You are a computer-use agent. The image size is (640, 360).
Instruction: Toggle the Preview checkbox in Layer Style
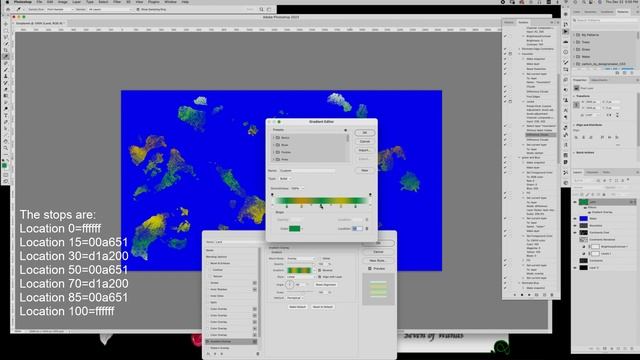click(370, 269)
